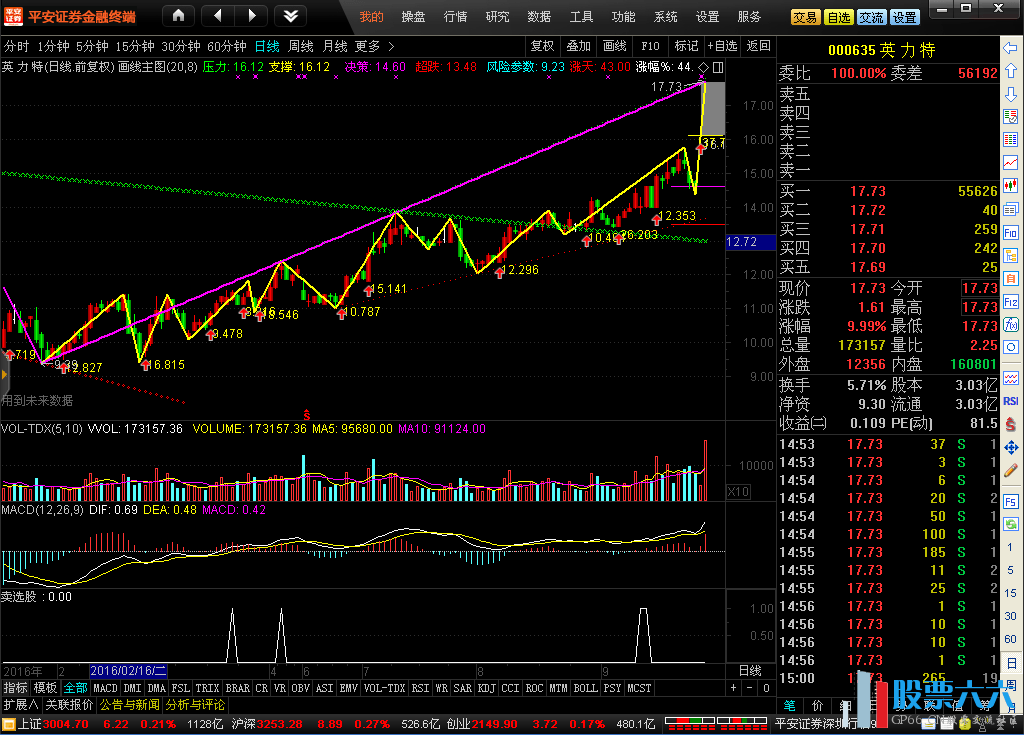Click the yellow 自选 button
1024x735 pixels.
point(839,18)
